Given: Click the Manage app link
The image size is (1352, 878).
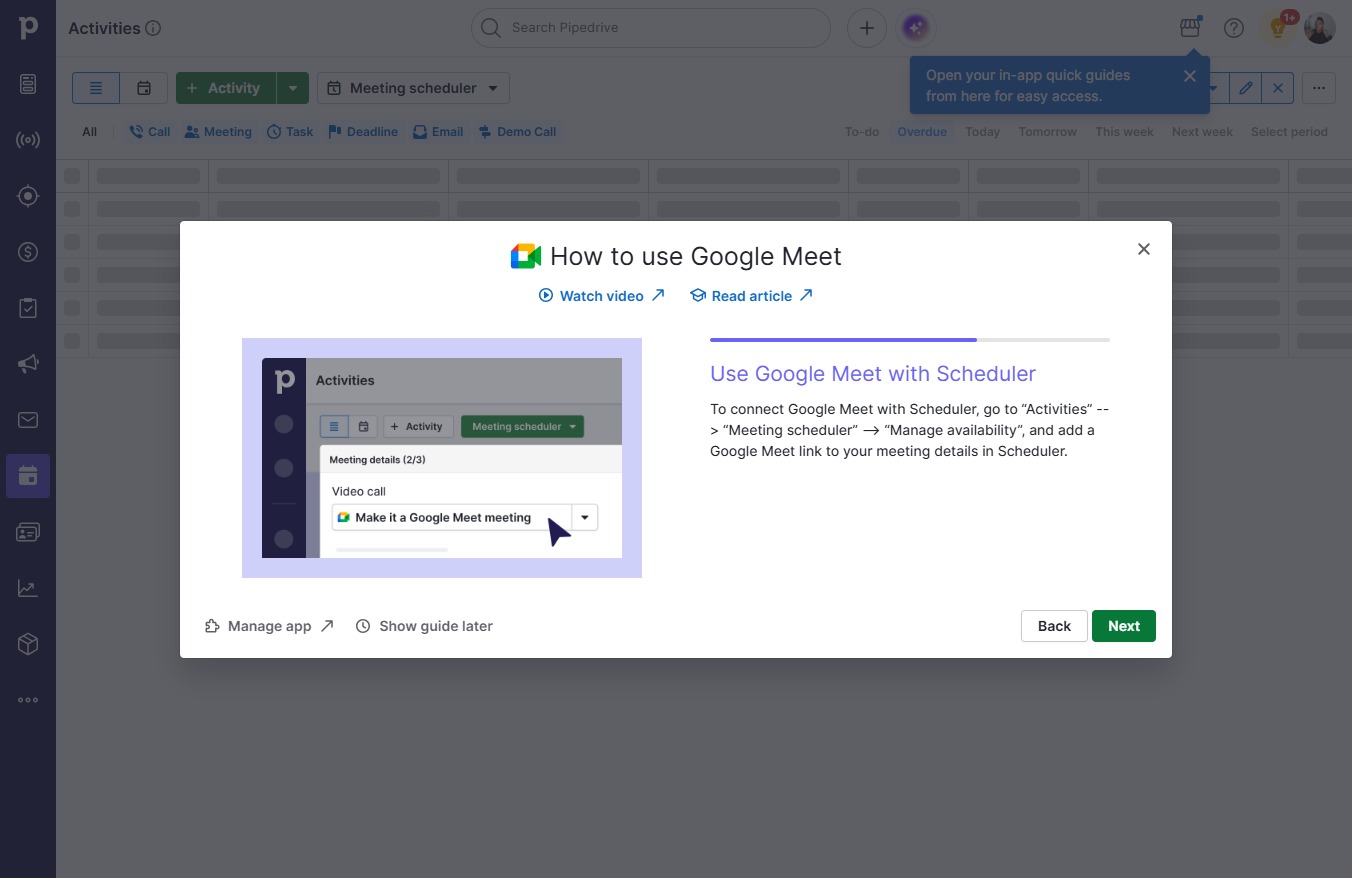Looking at the screenshot, I should coord(269,626).
